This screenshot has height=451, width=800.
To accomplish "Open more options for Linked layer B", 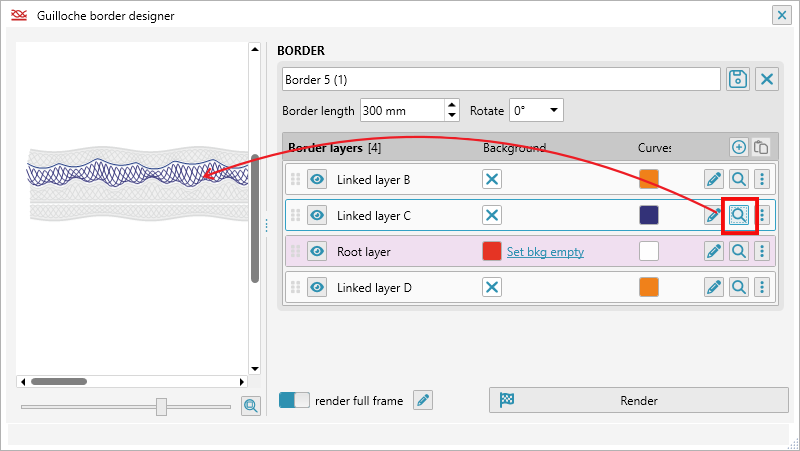I will click(762, 179).
